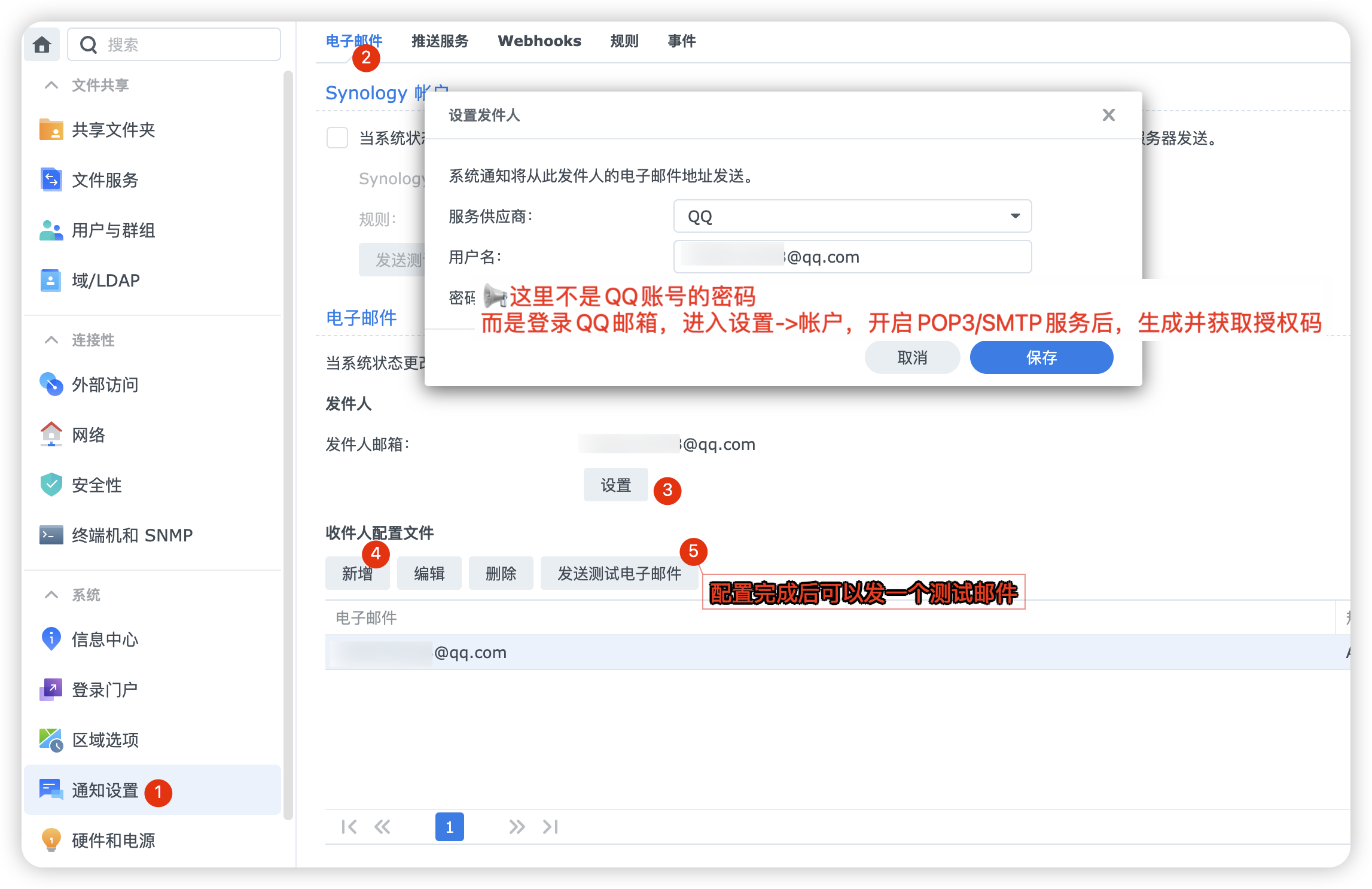Open the Security (安全性) shield icon
This screenshot has height=889, width=1372.
point(51,485)
